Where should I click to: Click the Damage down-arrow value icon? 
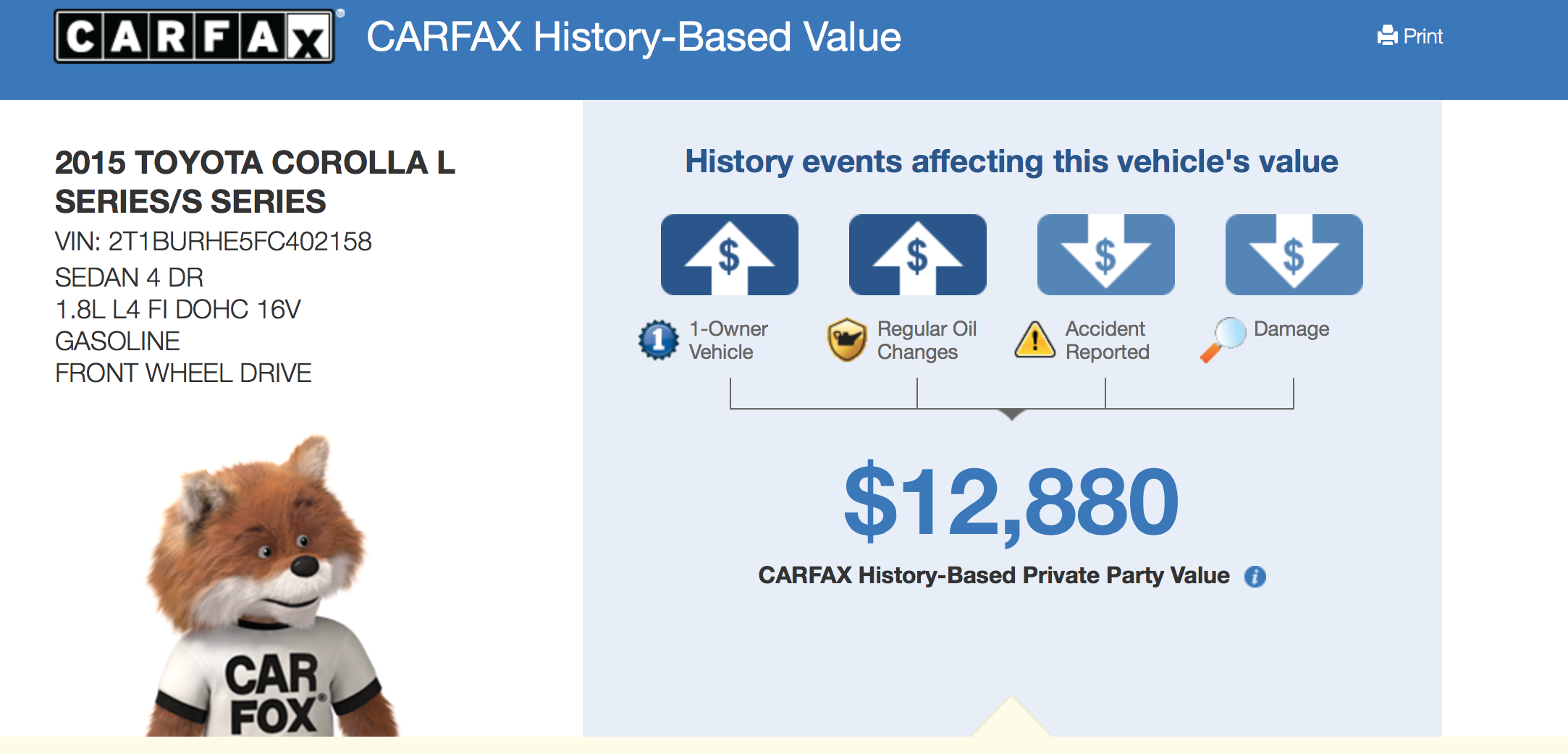pos(1294,255)
